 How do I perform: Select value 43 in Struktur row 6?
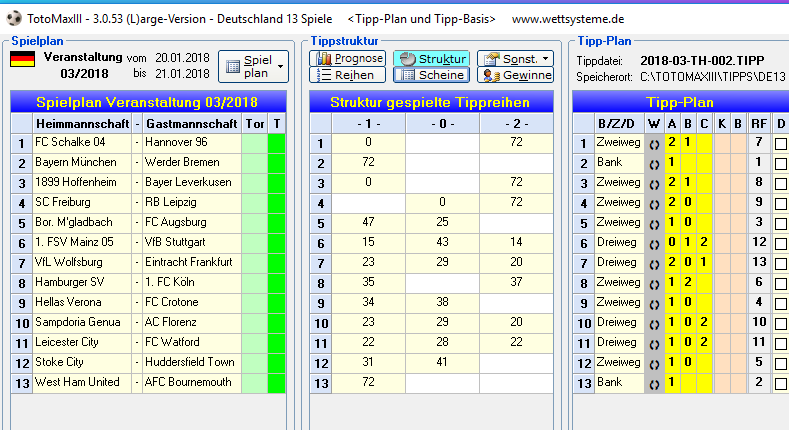[x=442, y=243]
